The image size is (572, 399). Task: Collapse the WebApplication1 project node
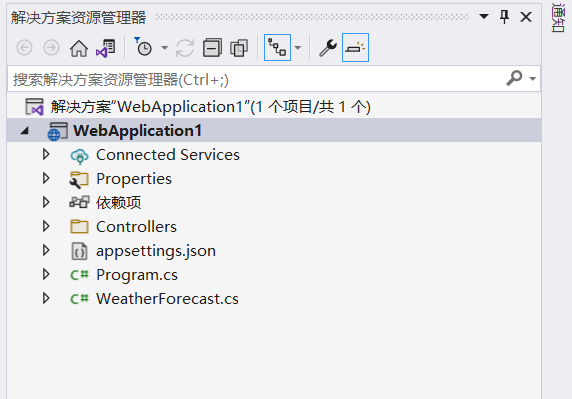[x=25, y=130]
